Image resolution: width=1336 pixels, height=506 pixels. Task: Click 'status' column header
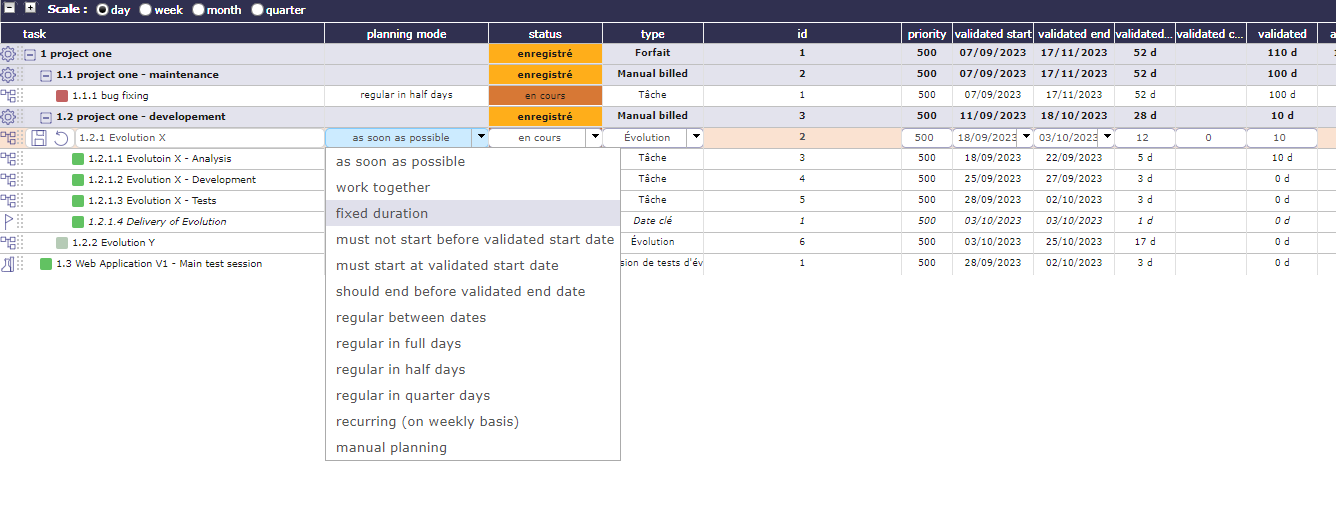point(546,34)
